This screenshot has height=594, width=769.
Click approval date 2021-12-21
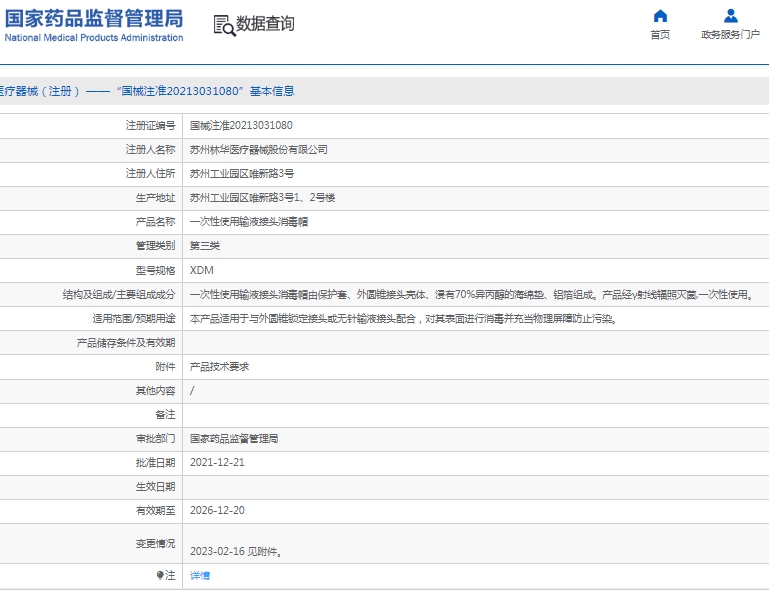(217, 463)
